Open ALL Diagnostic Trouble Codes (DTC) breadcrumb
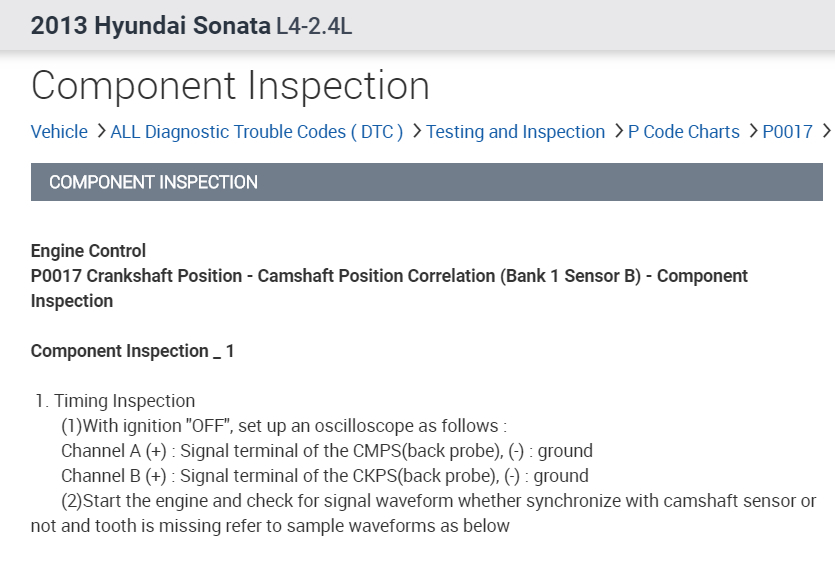 click(x=256, y=132)
